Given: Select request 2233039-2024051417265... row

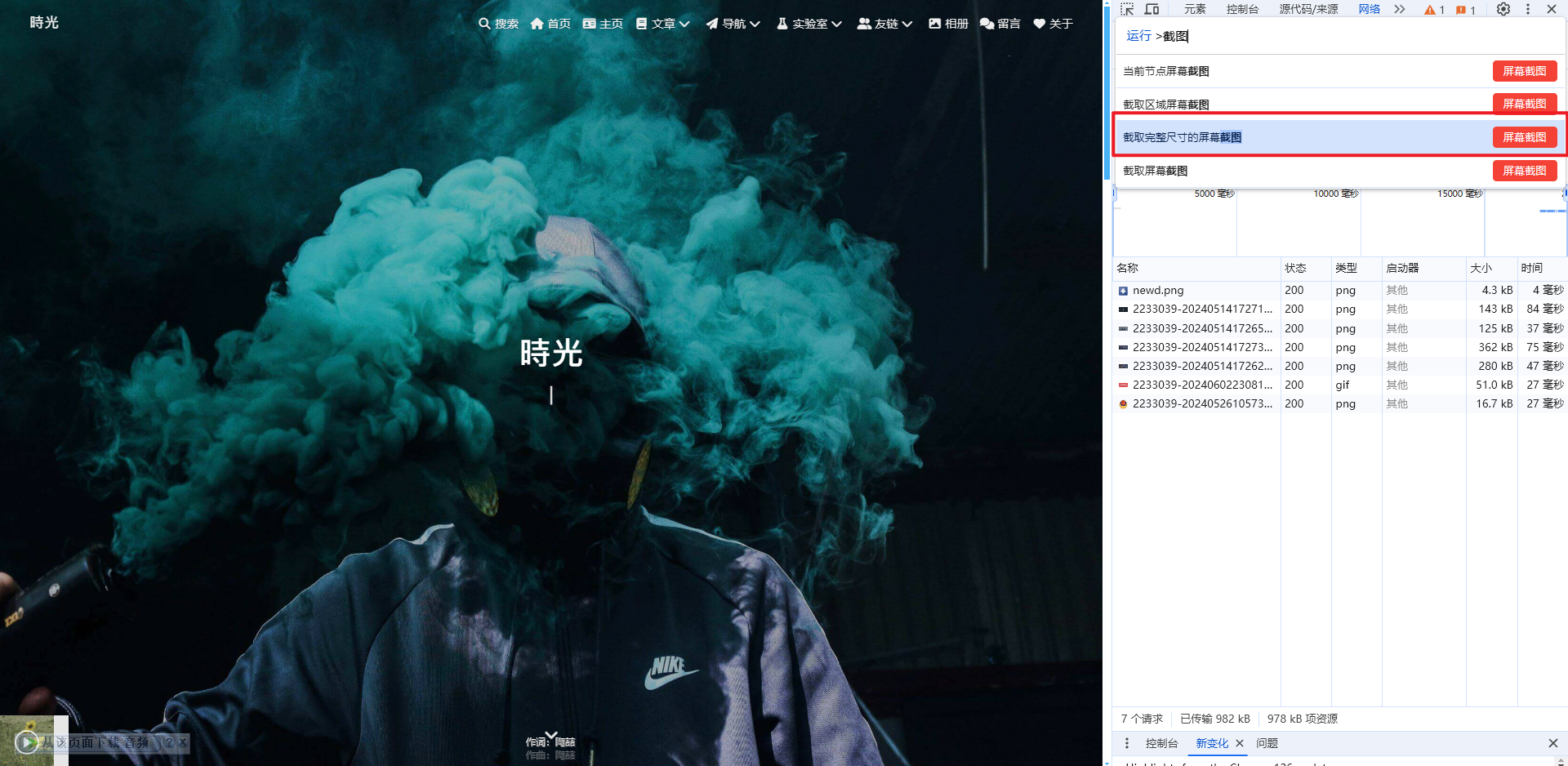Looking at the screenshot, I should [x=1339, y=328].
